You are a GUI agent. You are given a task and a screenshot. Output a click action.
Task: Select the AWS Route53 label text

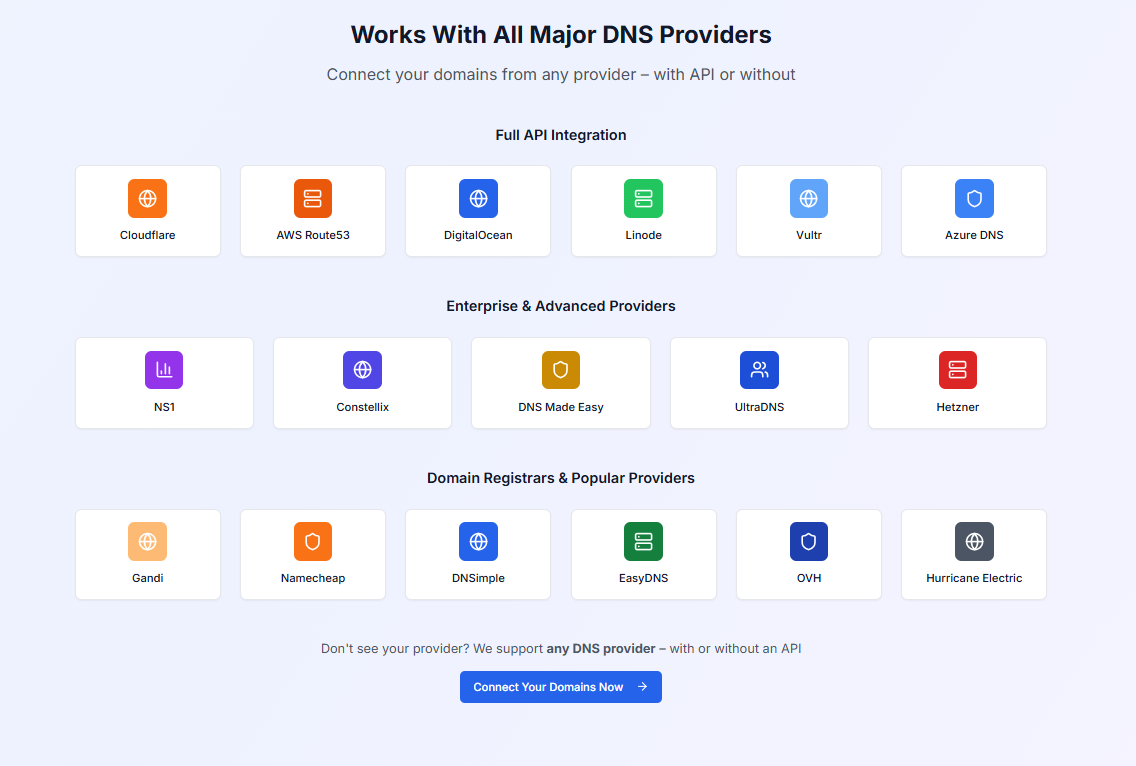tap(313, 235)
